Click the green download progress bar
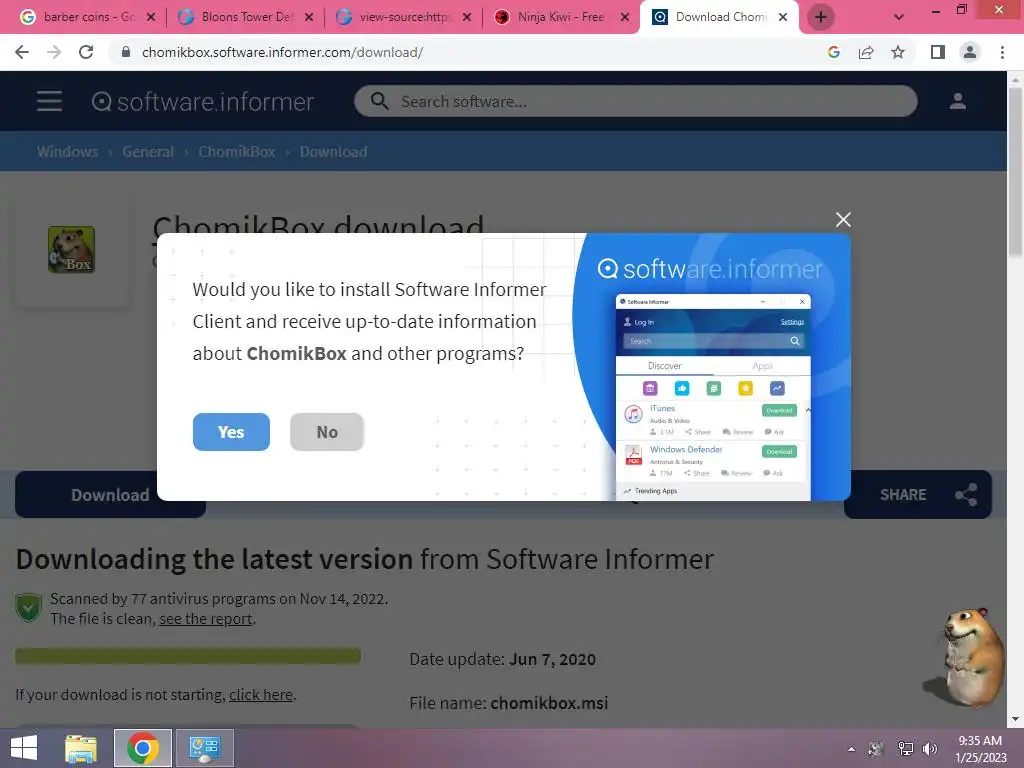 pos(188,656)
